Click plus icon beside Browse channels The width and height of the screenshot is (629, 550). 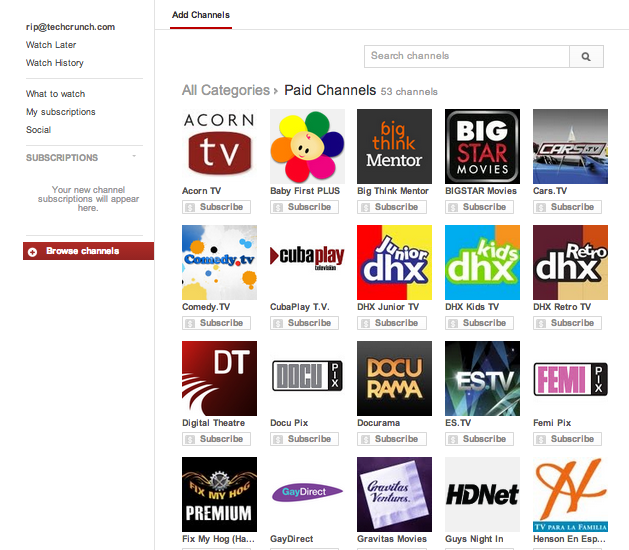click(x=32, y=252)
